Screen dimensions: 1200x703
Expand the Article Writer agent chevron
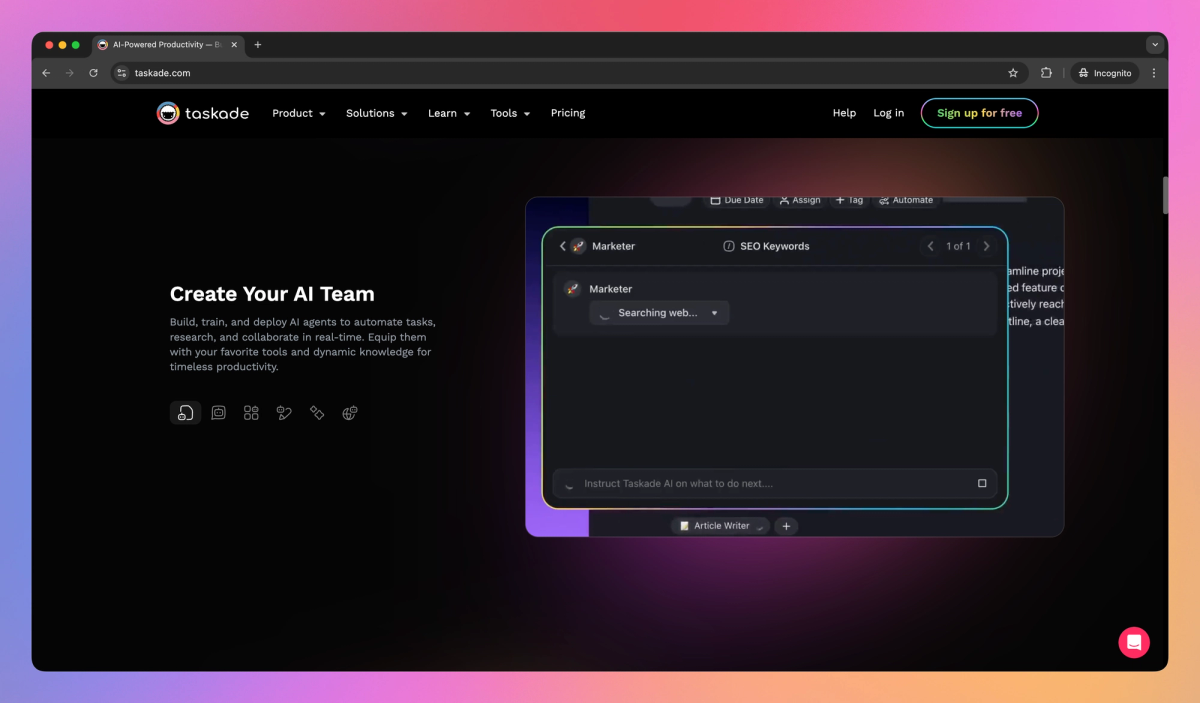[761, 526]
